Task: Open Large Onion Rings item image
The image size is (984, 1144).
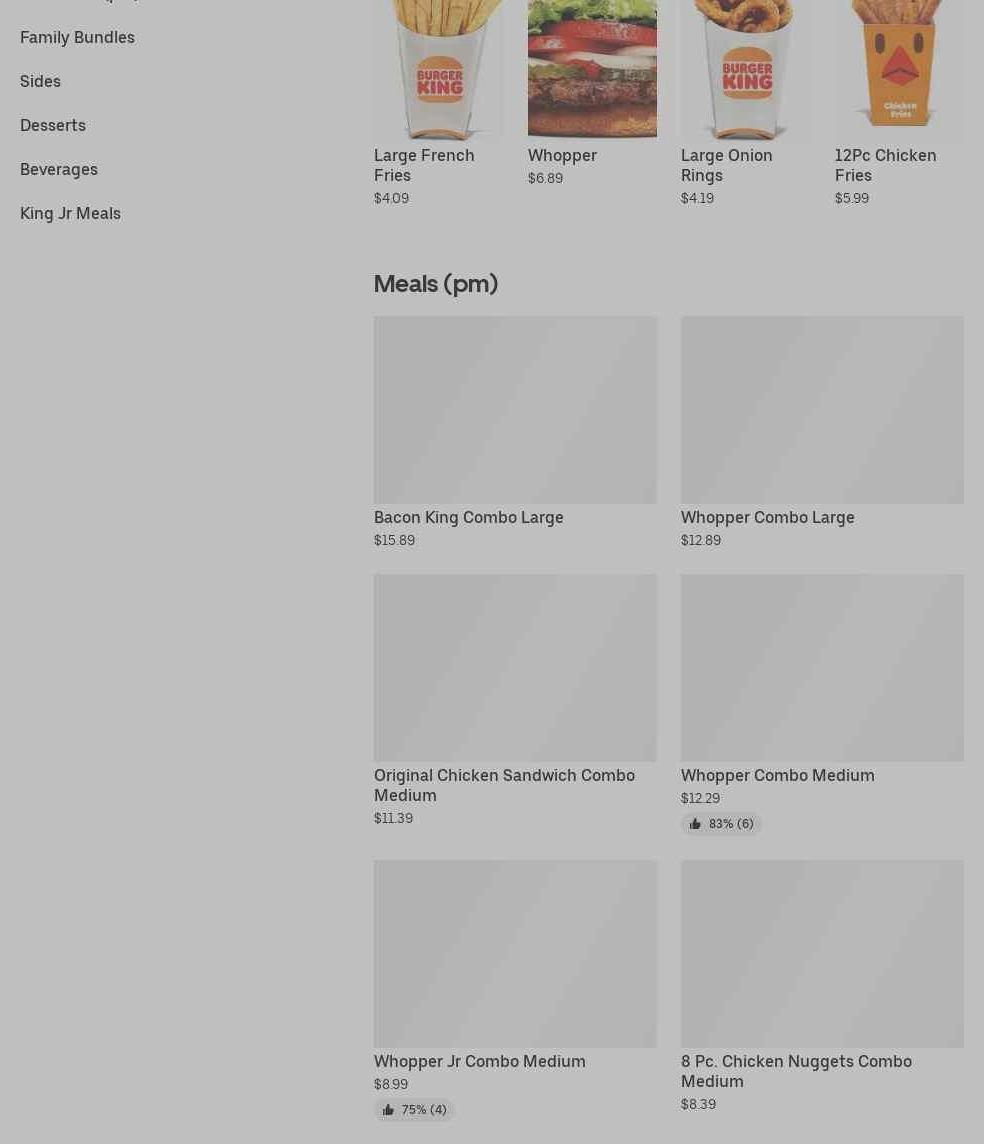Action: (745, 69)
